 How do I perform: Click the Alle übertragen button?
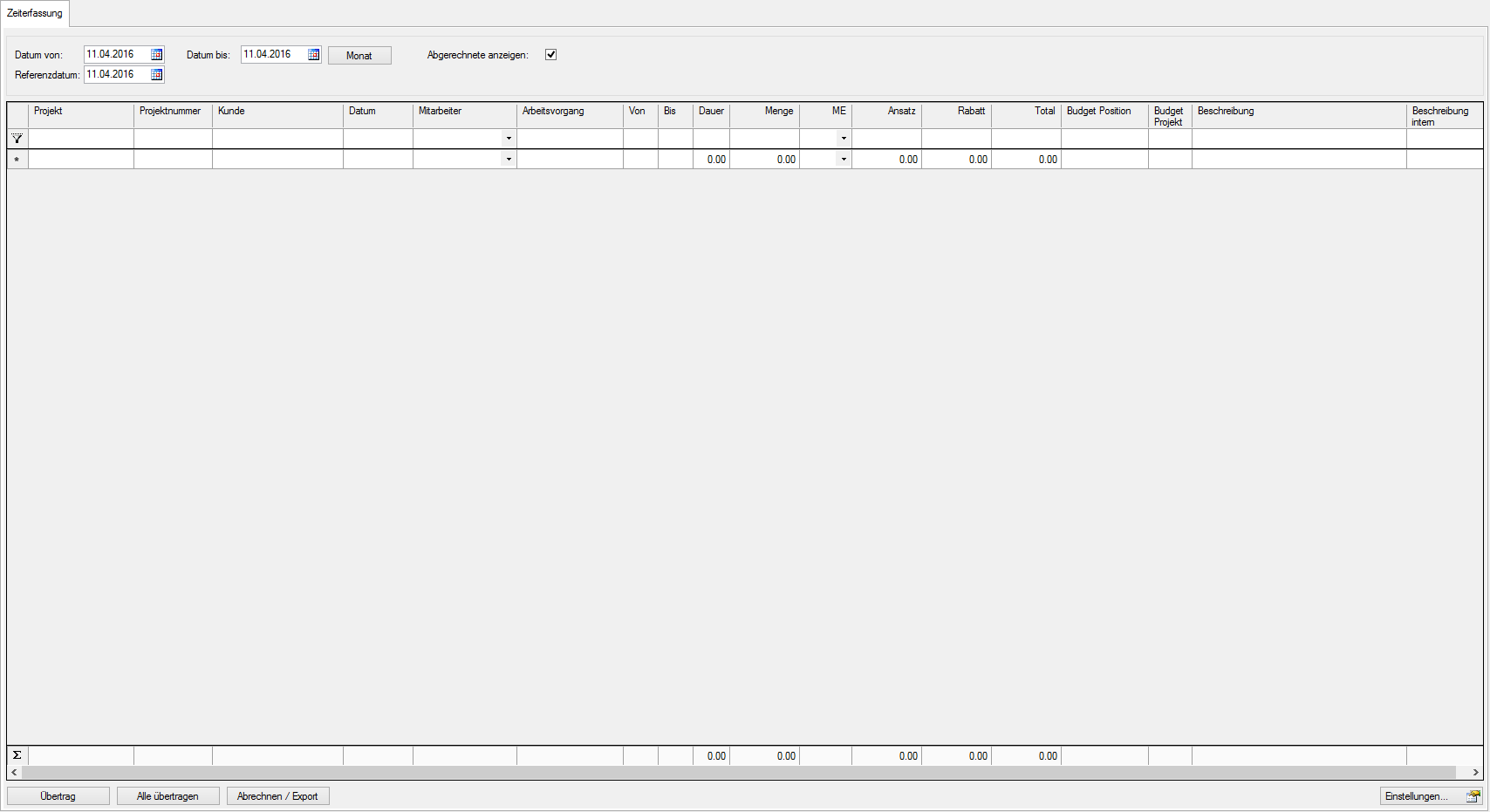pyautogui.click(x=167, y=796)
